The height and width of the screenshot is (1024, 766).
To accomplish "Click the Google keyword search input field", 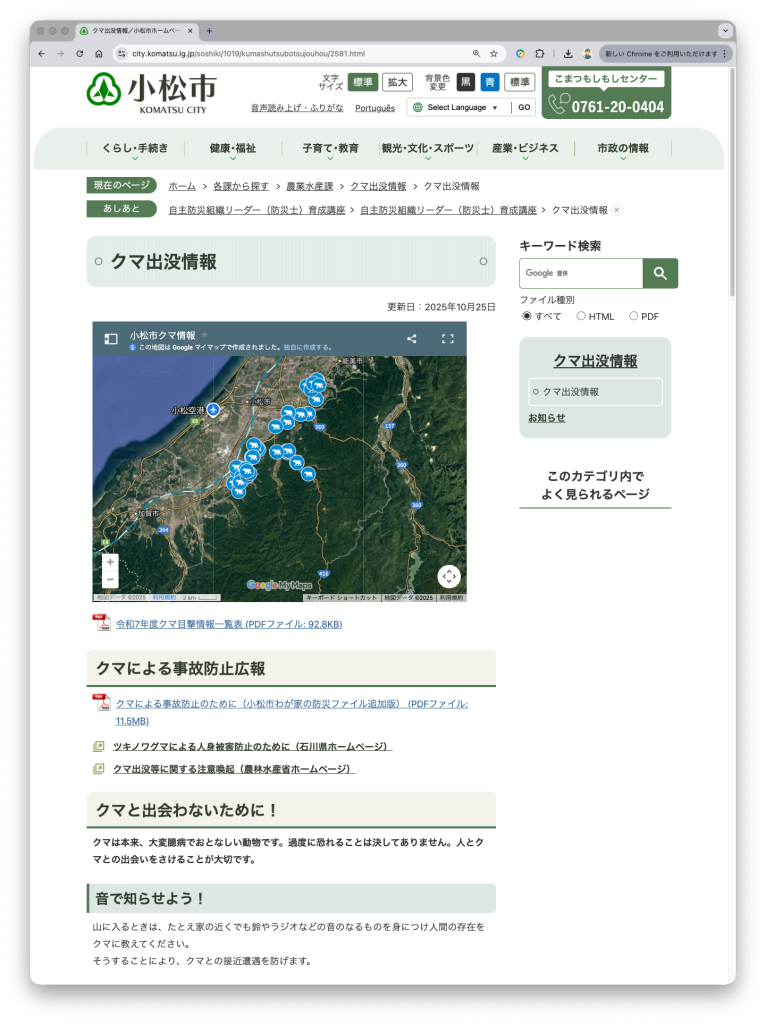I will [580, 273].
